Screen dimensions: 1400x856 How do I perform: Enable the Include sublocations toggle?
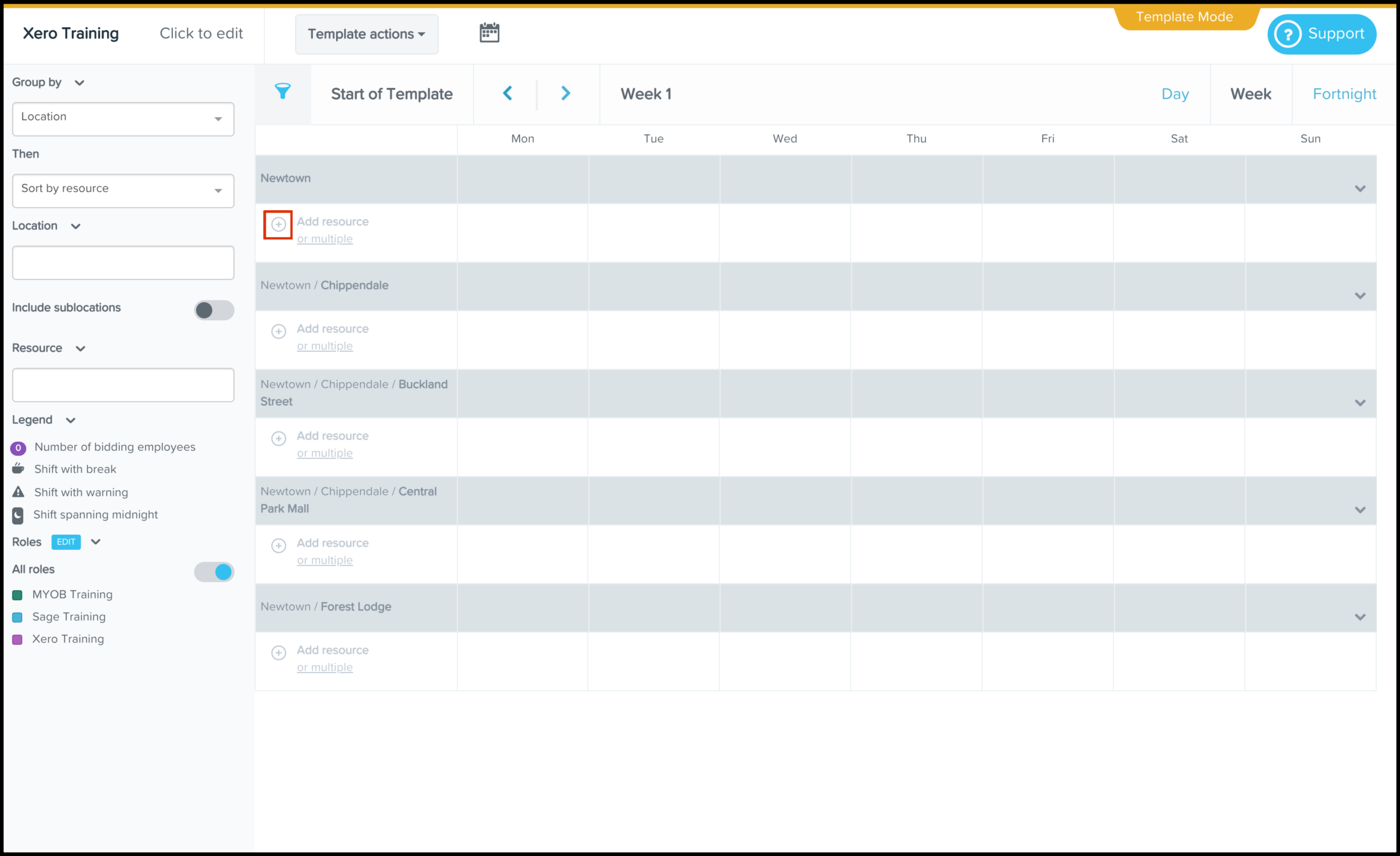214,310
